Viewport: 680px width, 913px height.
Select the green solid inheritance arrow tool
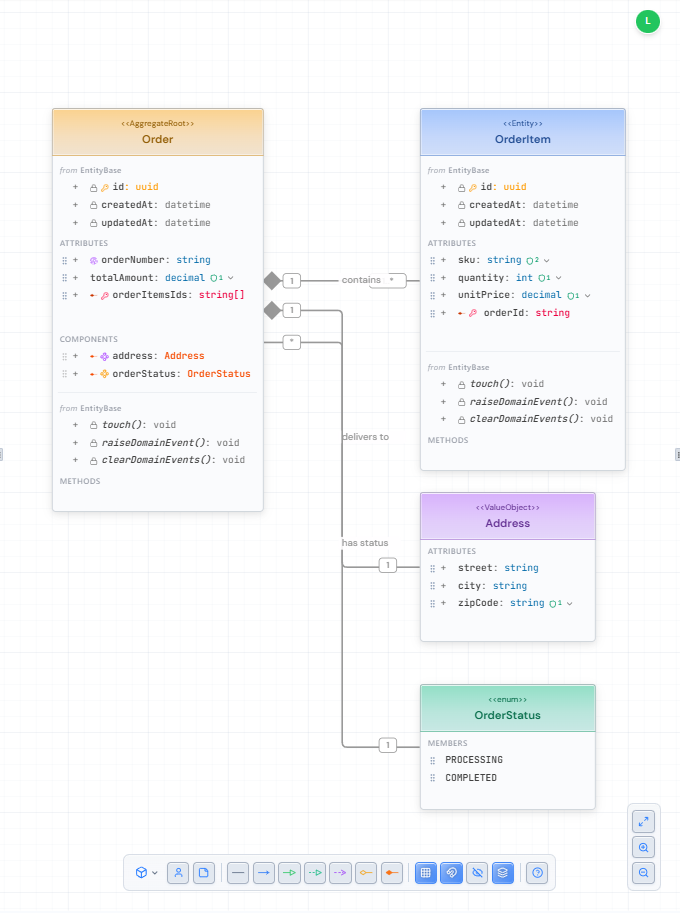click(290, 873)
